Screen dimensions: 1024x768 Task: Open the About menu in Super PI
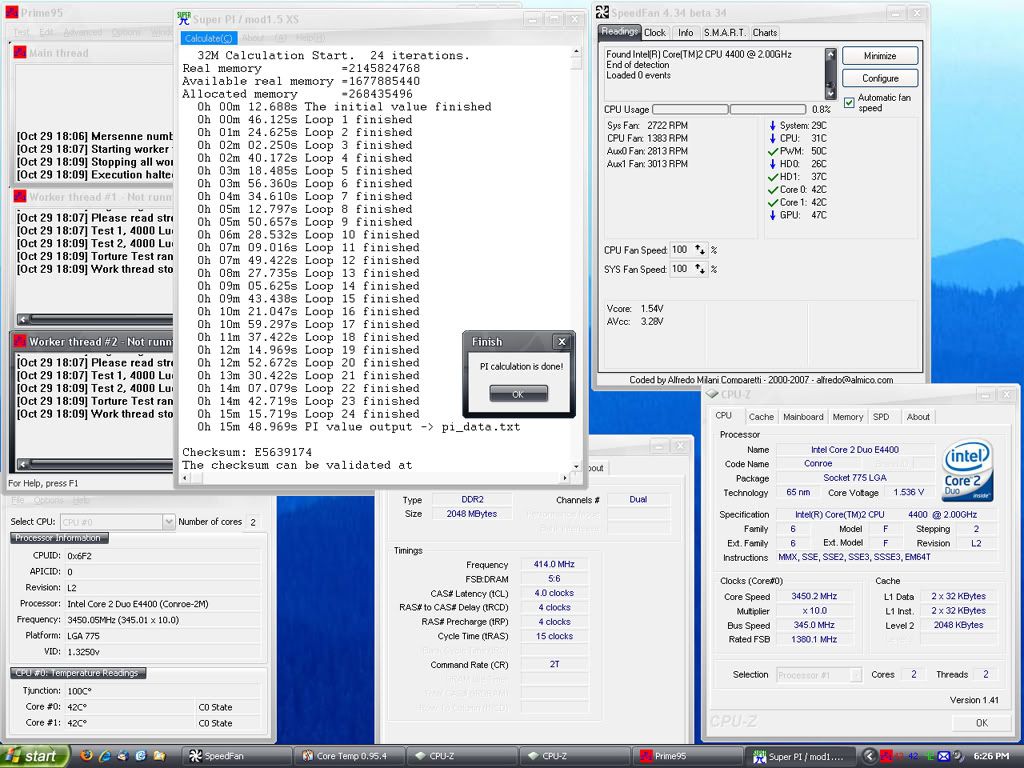tap(253, 39)
